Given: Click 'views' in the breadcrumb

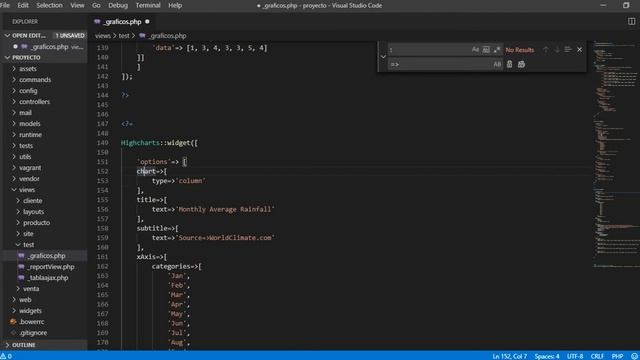Looking at the screenshot, I should pos(102,36).
